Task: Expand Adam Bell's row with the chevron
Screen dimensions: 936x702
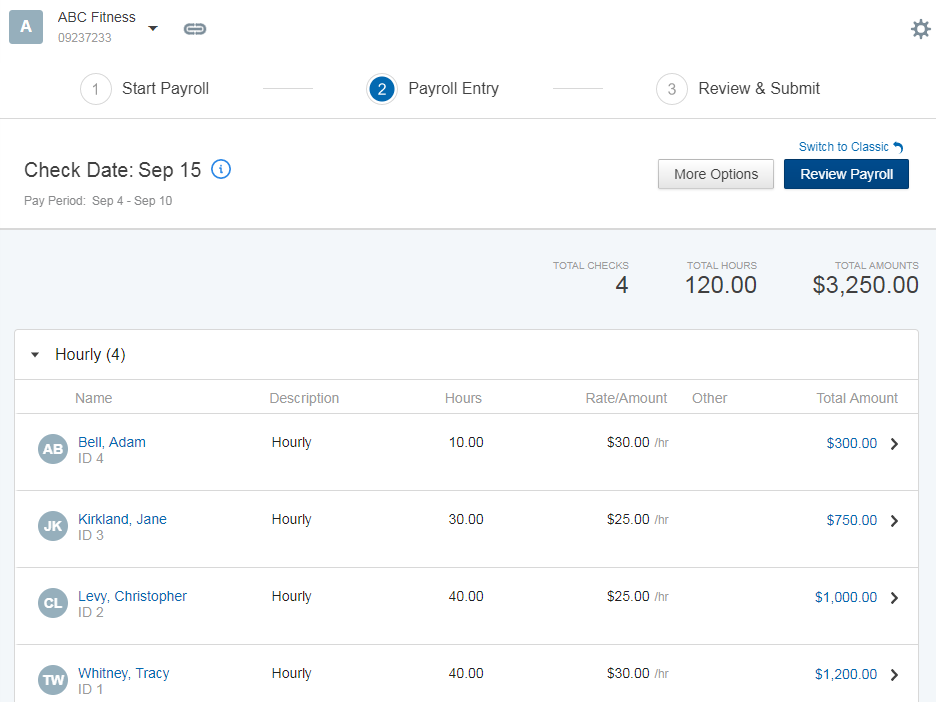Action: [x=894, y=444]
